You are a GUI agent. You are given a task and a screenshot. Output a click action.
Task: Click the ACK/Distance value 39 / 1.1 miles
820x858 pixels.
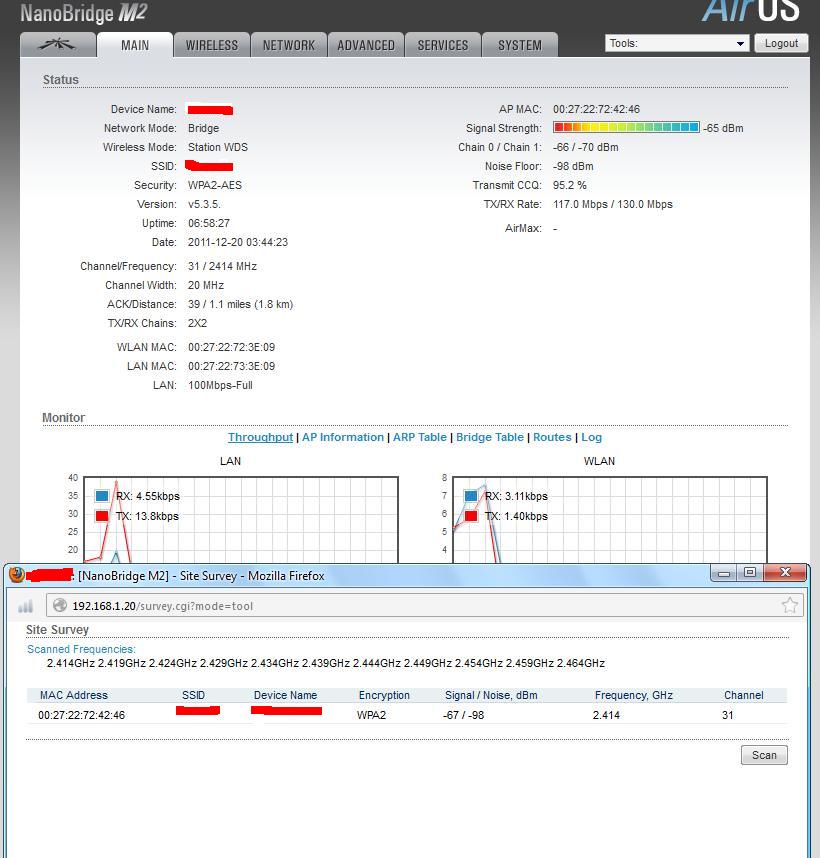(241, 304)
